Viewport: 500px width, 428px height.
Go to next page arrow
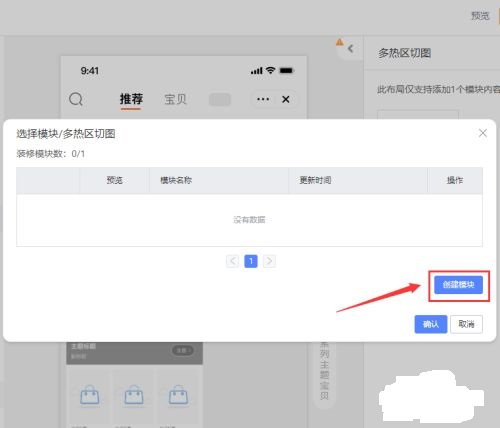point(269,261)
